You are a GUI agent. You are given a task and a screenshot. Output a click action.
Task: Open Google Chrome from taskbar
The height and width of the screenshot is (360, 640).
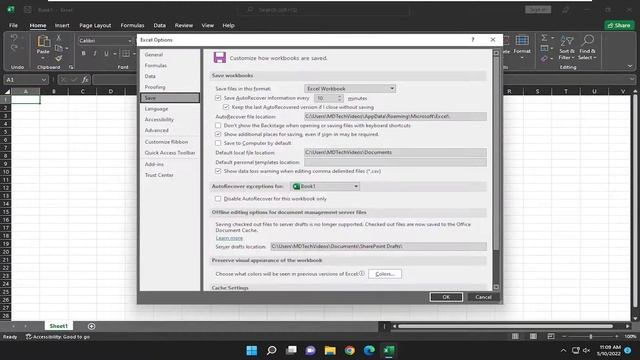(350, 350)
